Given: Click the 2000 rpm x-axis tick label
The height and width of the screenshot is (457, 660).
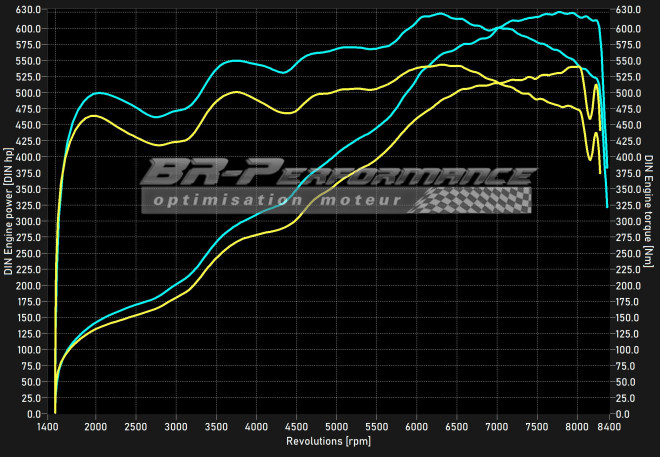Looking at the screenshot, I should 96,425.
